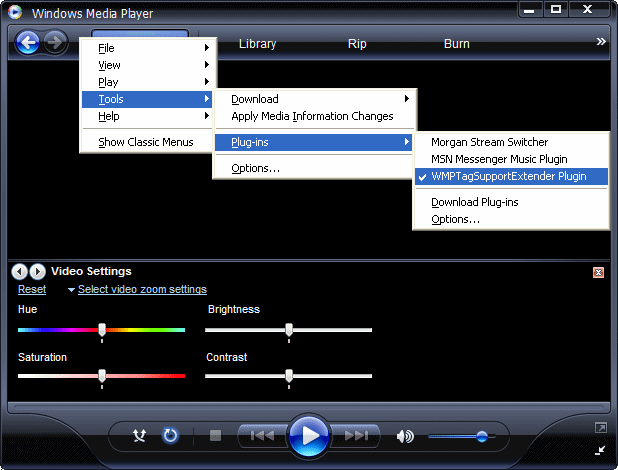Open Options from the Tools submenu
Image resolution: width=618 pixels, height=470 pixels.
(314, 168)
